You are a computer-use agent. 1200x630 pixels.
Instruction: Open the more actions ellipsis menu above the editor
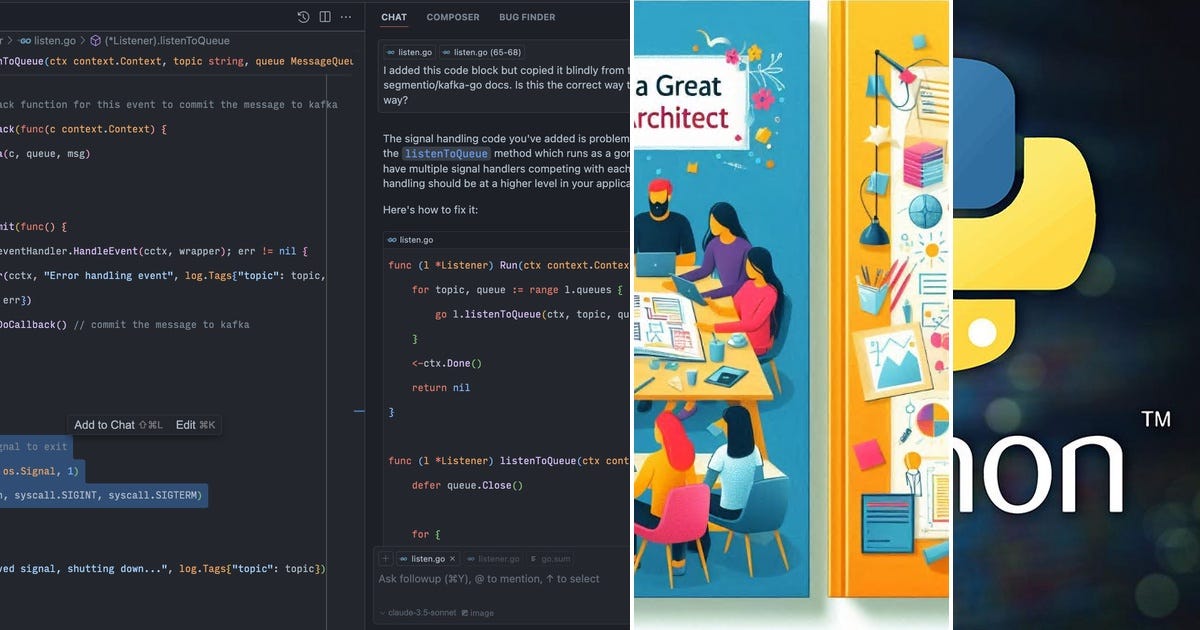coord(346,17)
